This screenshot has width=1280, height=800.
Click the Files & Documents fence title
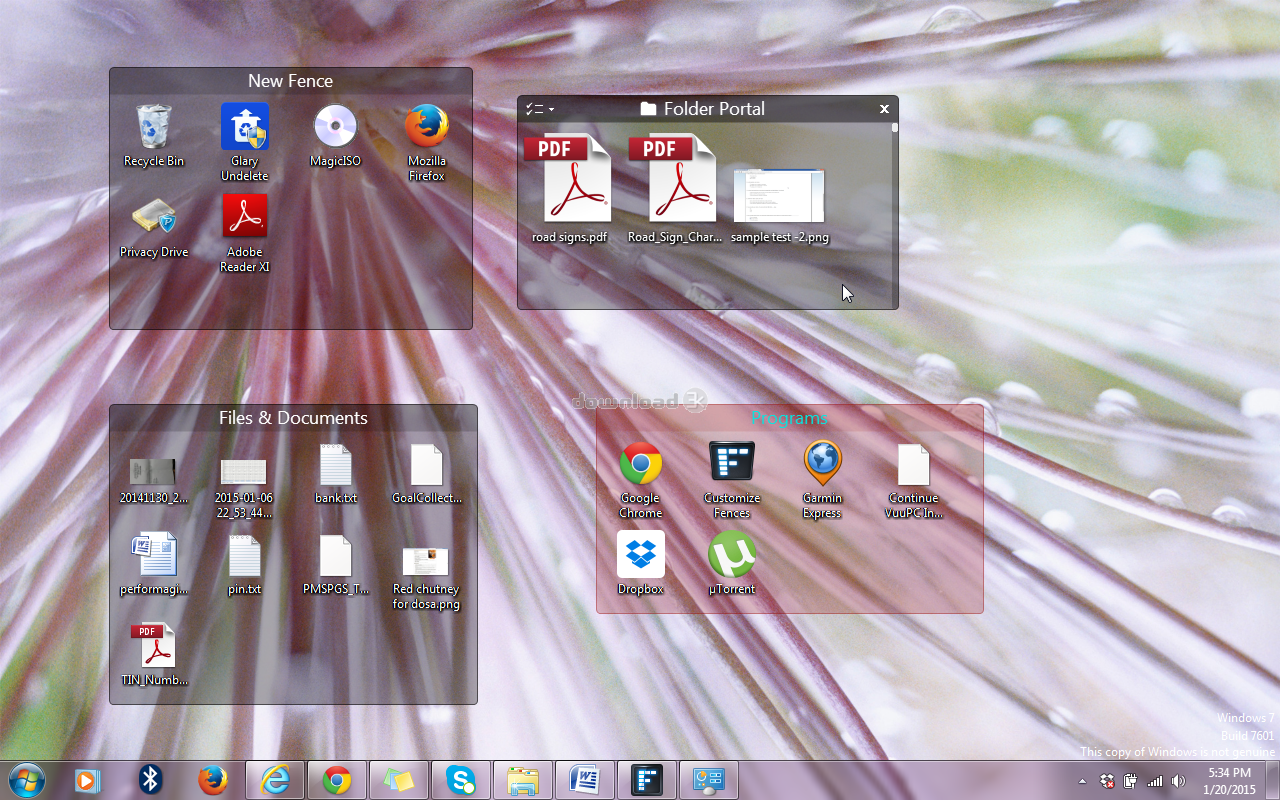click(293, 418)
